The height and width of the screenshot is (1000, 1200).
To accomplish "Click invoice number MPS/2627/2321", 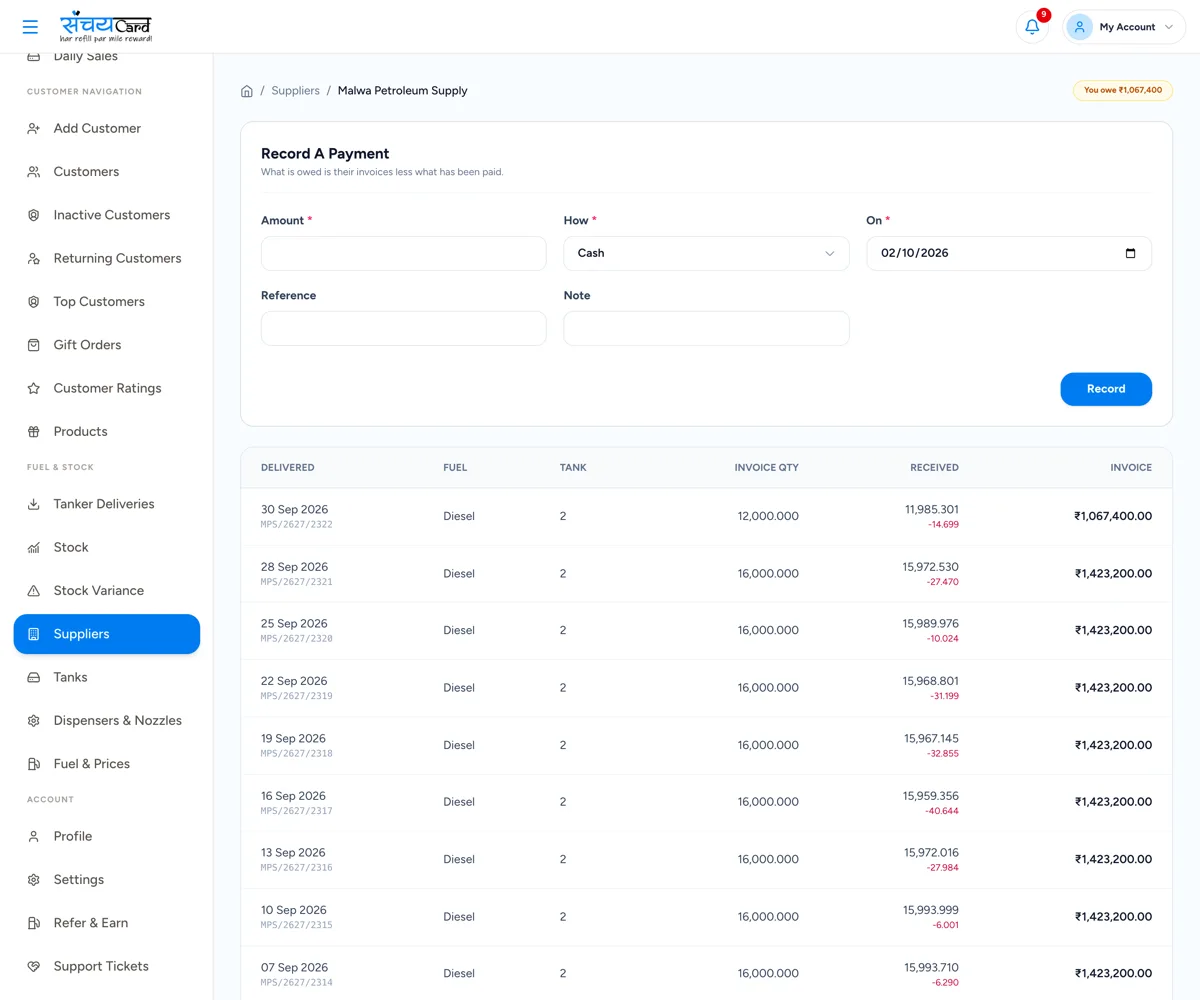I will pyautogui.click(x=297, y=582).
